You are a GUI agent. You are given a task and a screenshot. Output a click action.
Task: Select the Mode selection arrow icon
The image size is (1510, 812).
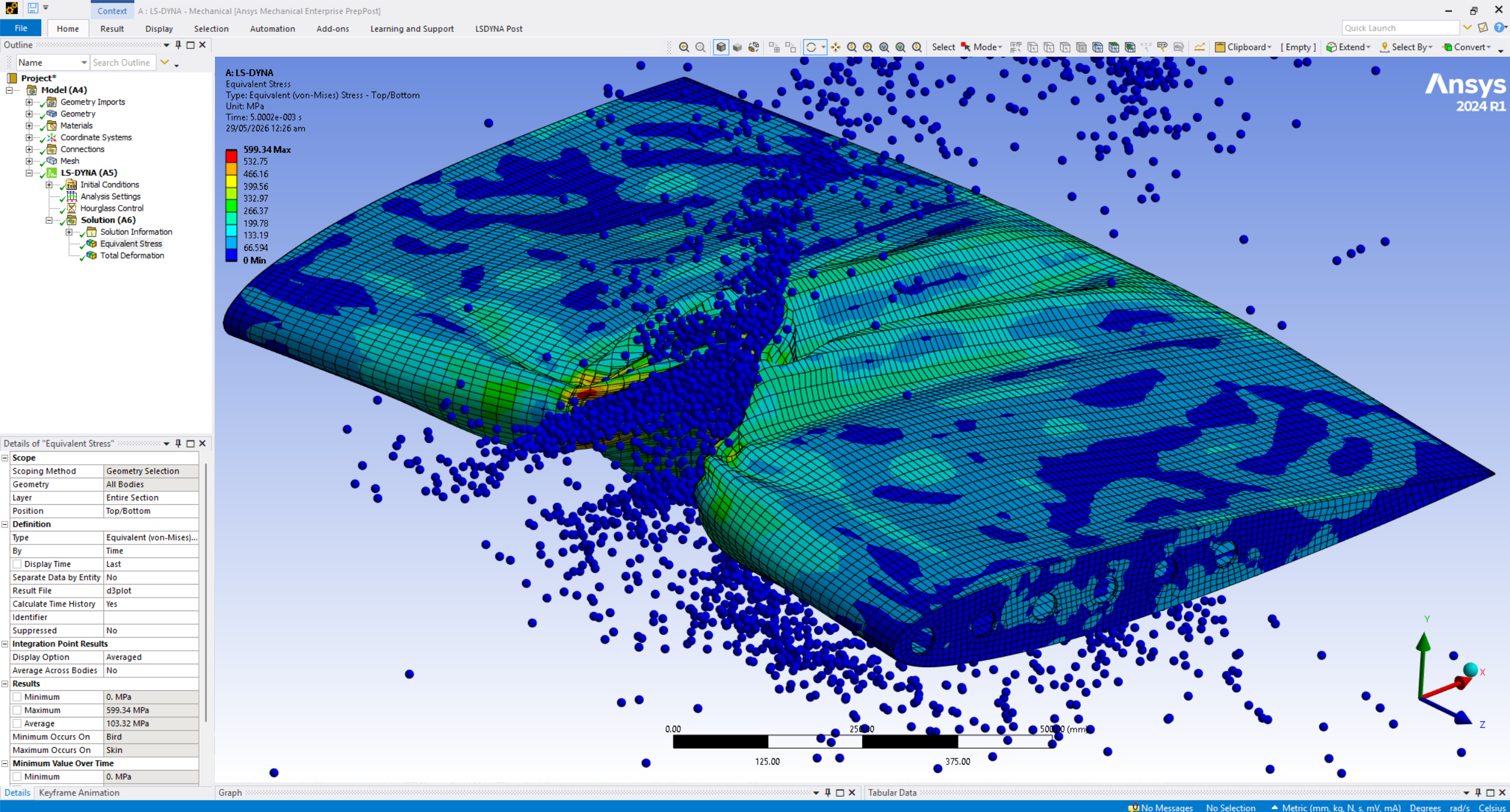[x=966, y=47]
